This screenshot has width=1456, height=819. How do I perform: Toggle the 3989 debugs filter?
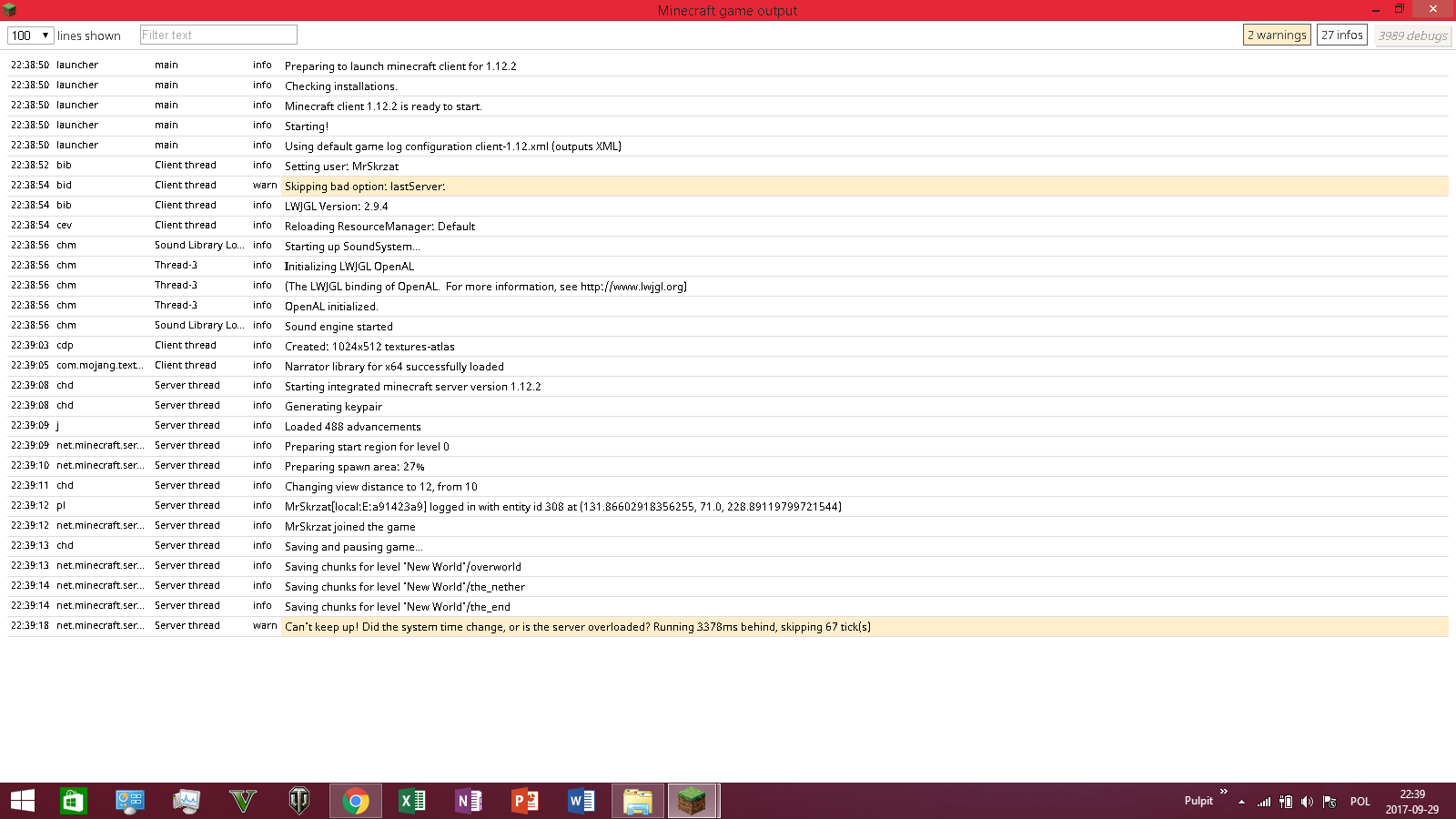click(x=1413, y=35)
